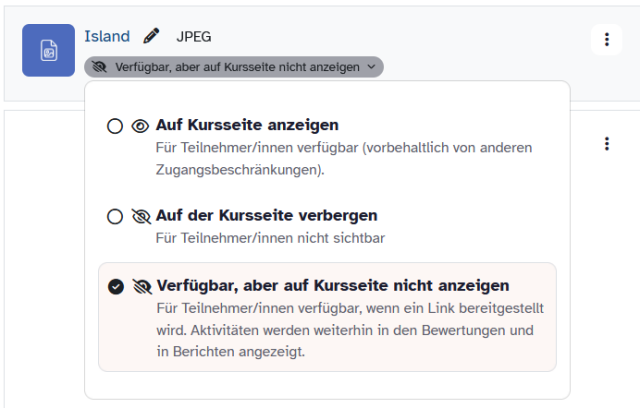
Task: Open the Island resource link
Action: (107, 37)
